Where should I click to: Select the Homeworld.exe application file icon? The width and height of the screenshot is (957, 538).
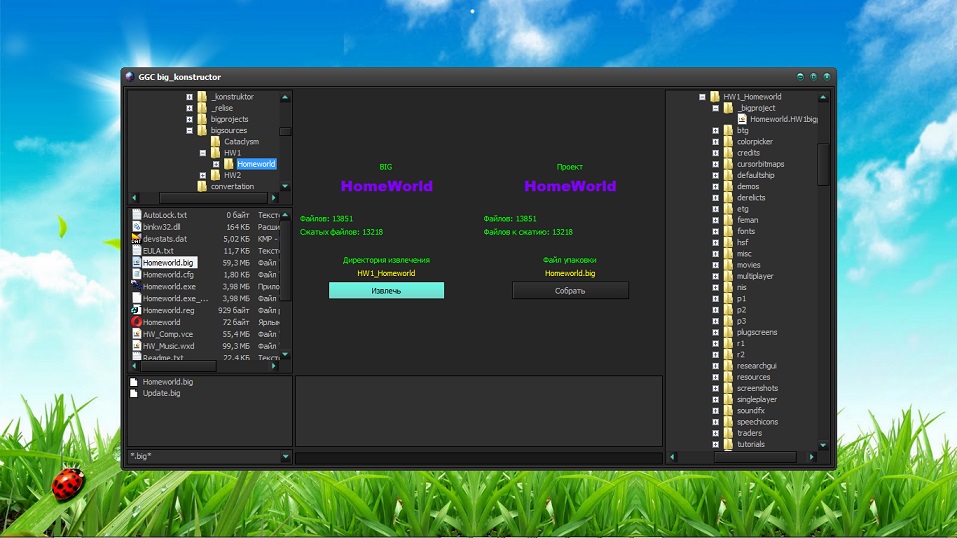coord(136,286)
